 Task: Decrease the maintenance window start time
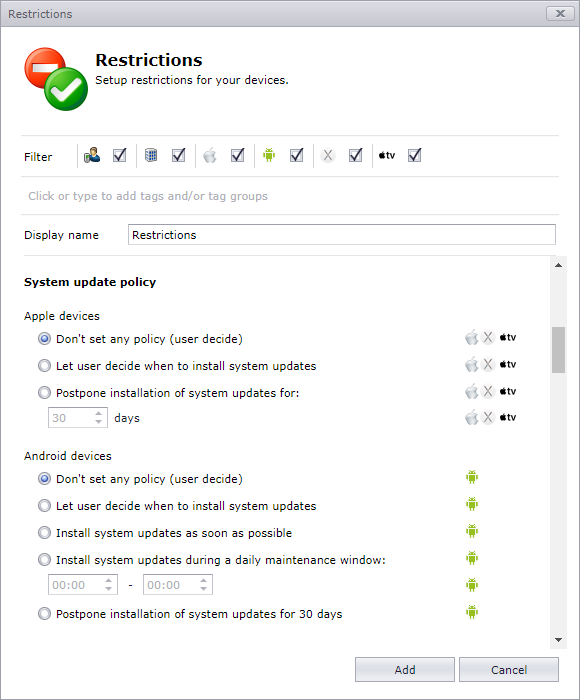(108, 589)
